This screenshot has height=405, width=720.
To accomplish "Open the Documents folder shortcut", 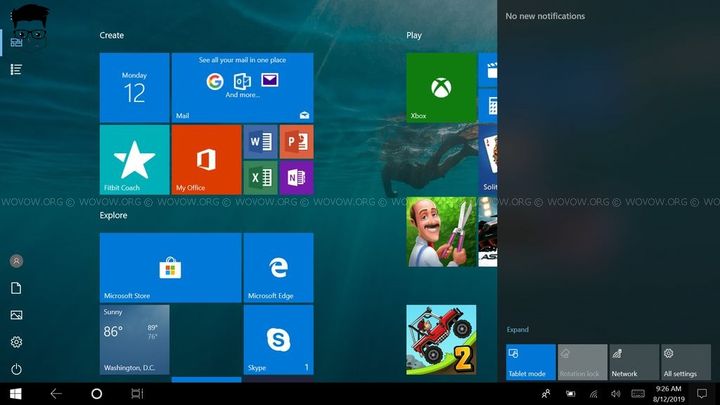I will tap(17, 288).
